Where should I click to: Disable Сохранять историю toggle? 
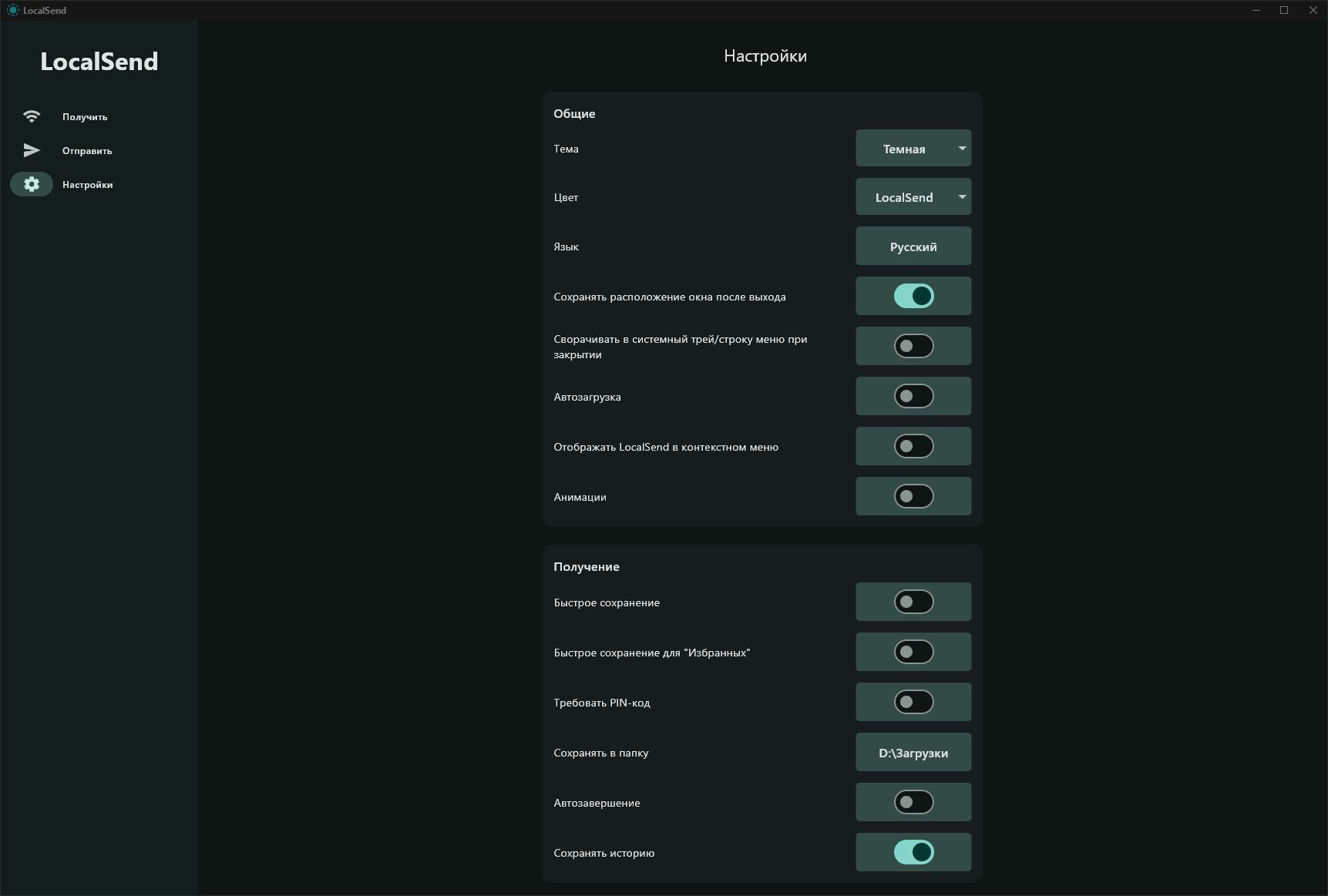click(x=913, y=852)
